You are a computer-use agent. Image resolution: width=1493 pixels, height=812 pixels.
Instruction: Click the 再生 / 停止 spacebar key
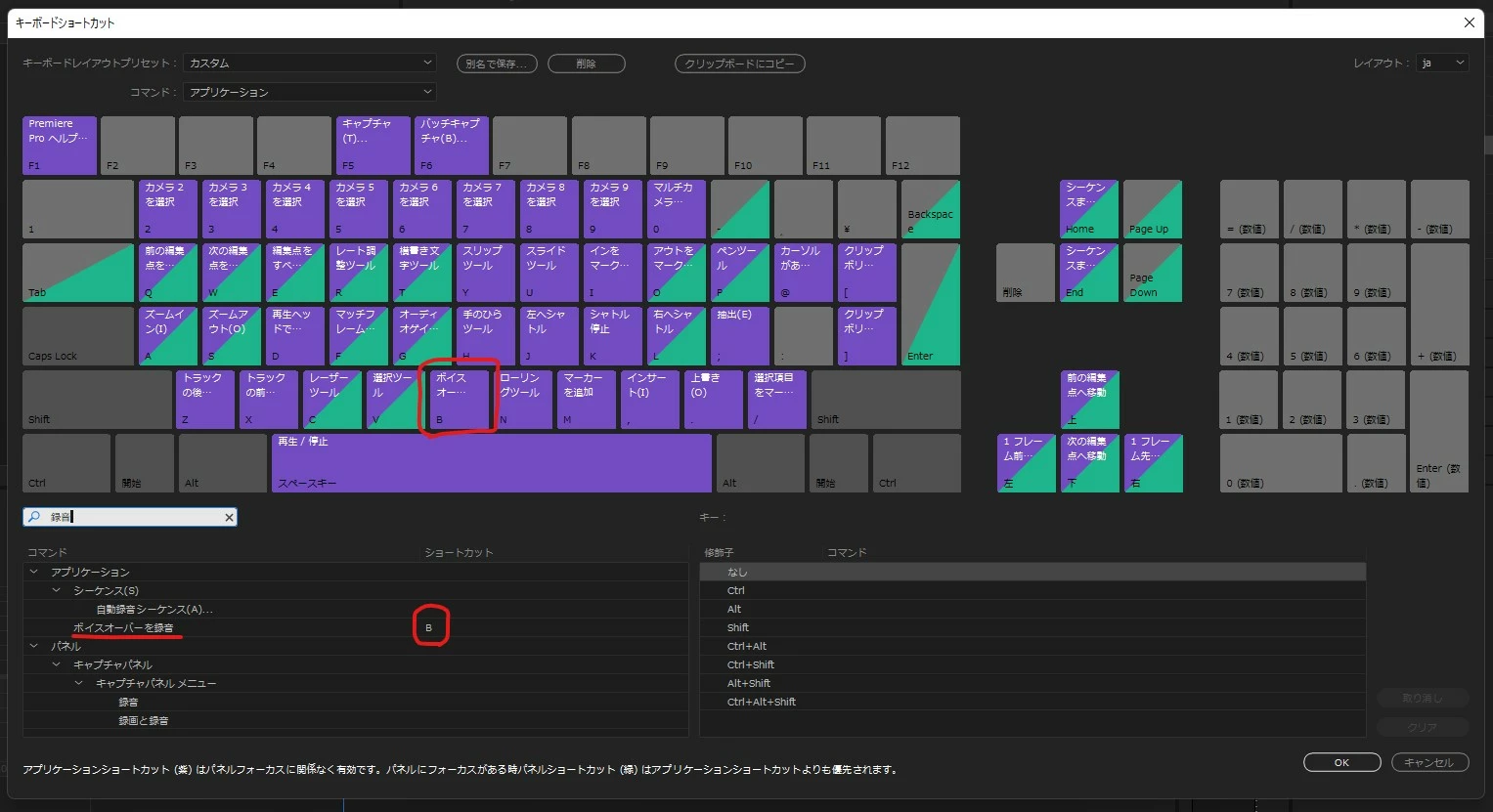click(x=492, y=463)
